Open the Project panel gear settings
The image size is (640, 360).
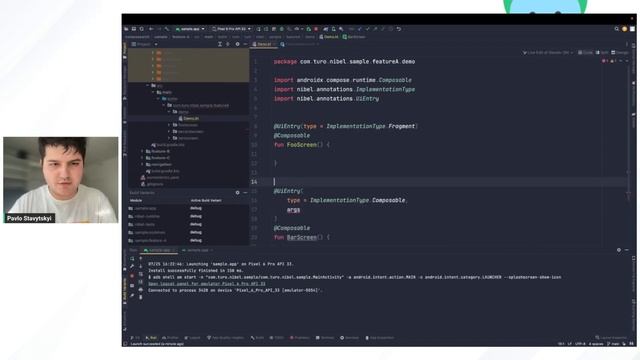point(237,44)
